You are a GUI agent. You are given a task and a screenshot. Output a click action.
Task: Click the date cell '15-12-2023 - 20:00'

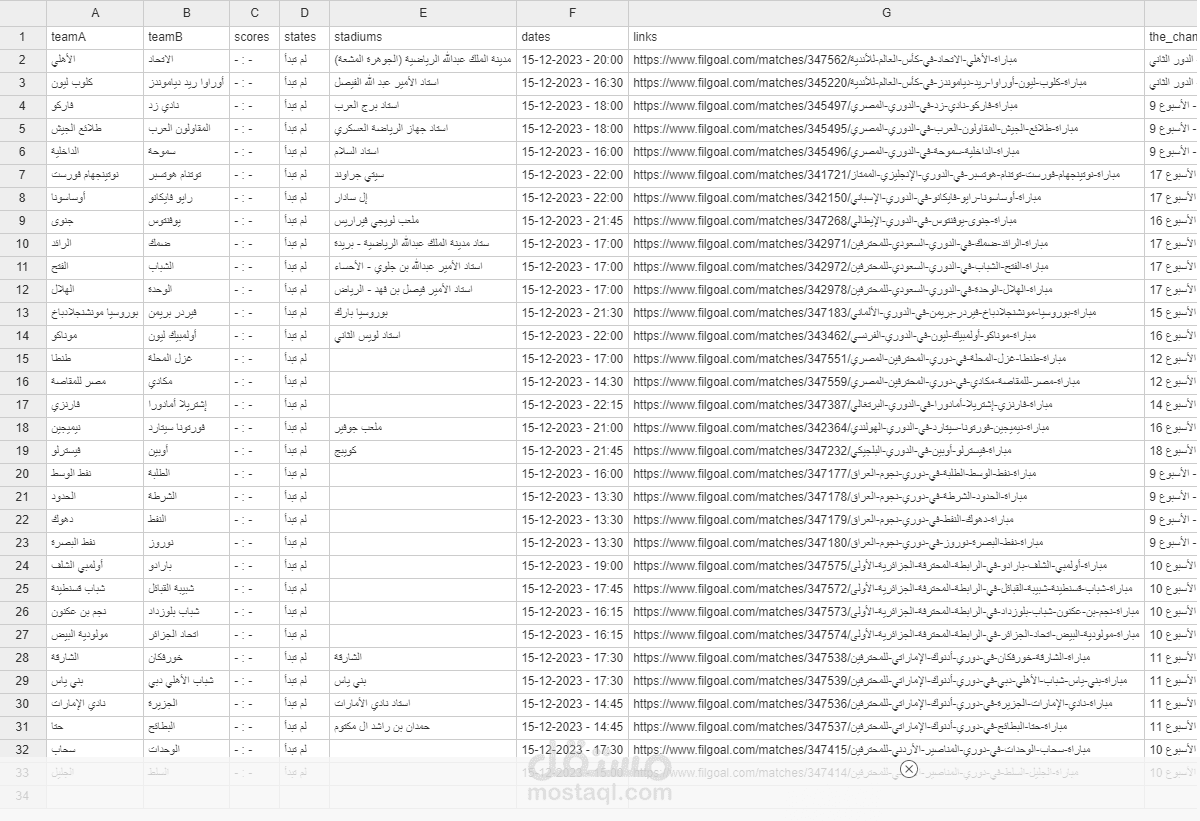click(x=572, y=60)
